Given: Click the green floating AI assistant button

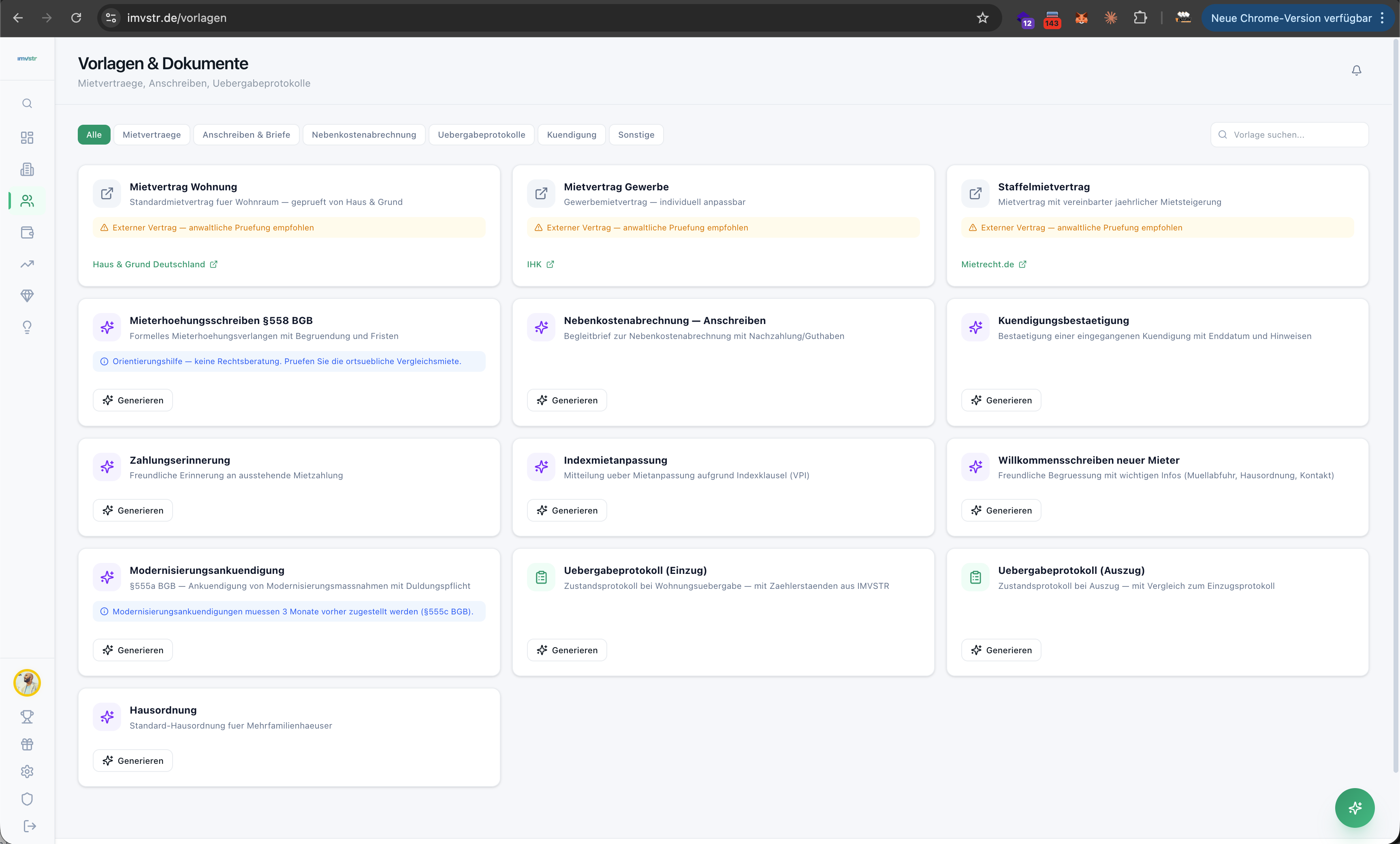Looking at the screenshot, I should point(1355,808).
